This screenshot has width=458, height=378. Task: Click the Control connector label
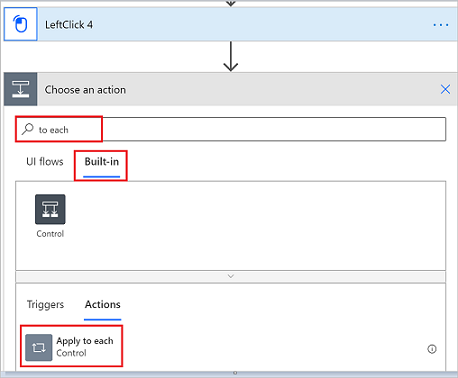(50, 234)
